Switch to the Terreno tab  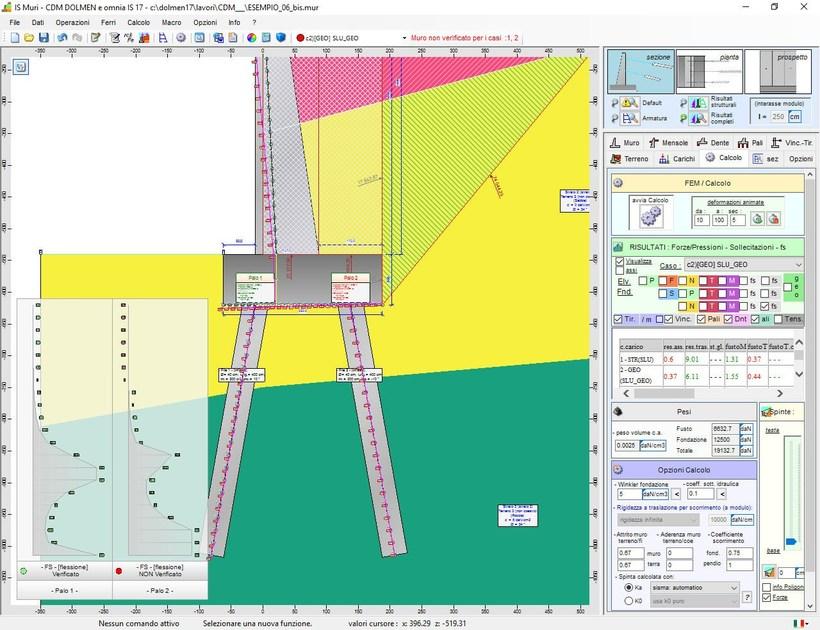(x=631, y=159)
